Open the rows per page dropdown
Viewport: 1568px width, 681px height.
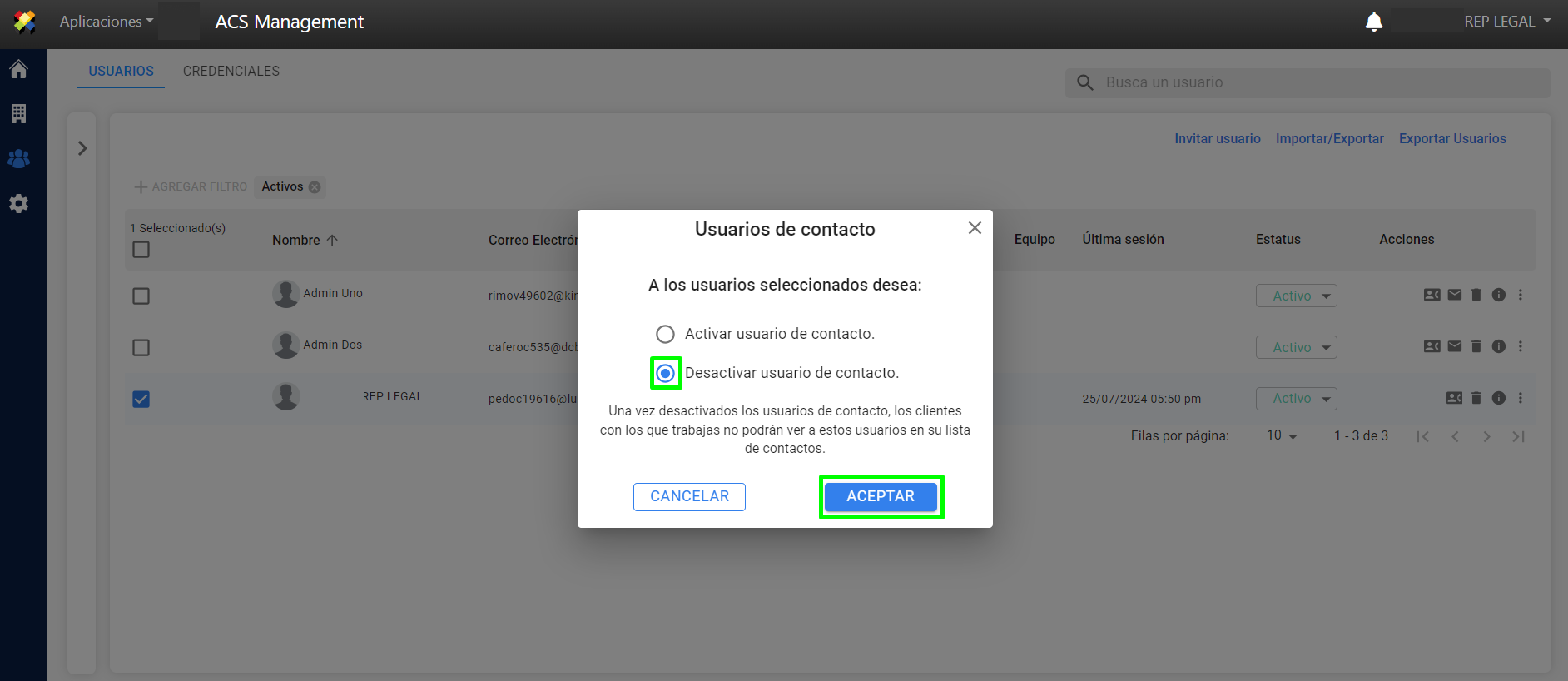pos(1282,436)
